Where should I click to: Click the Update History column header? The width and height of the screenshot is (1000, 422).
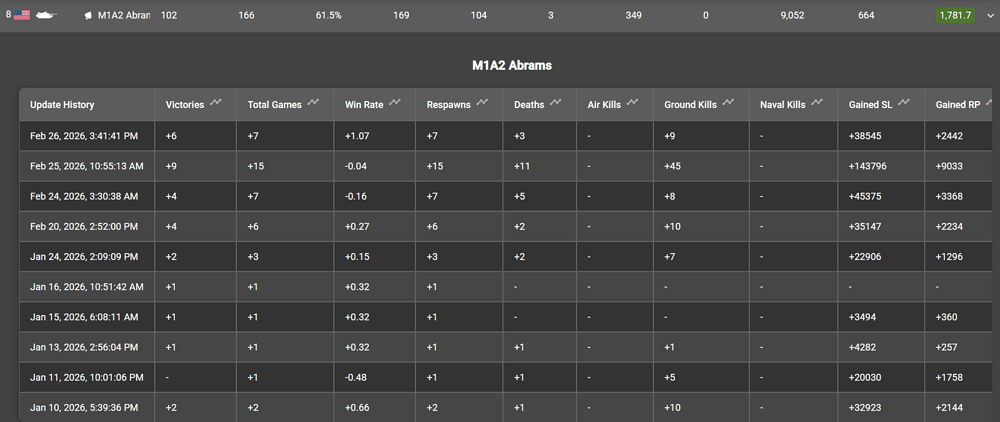pyautogui.click(x=62, y=104)
